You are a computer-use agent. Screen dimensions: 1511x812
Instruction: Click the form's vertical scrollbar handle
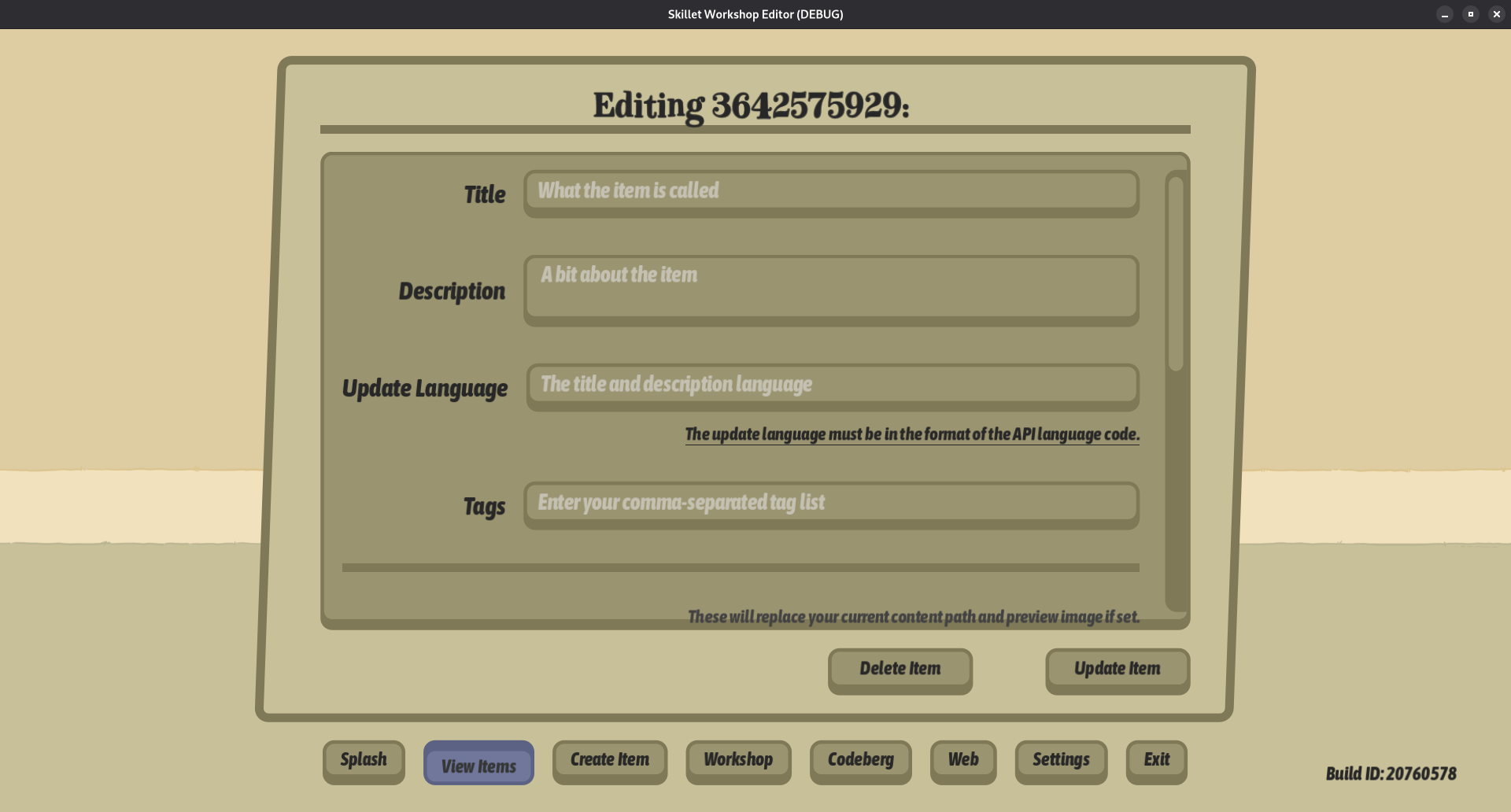(1176, 272)
